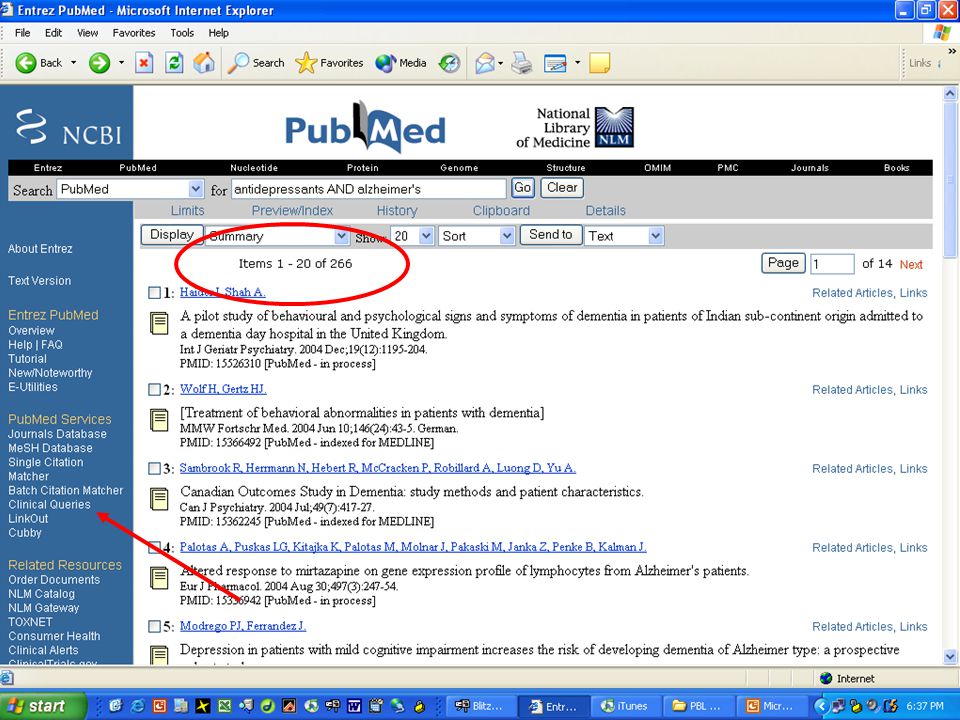Click the yellow note toolbar icon
Image resolution: width=960 pixels, height=720 pixels.
pos(599,62)
